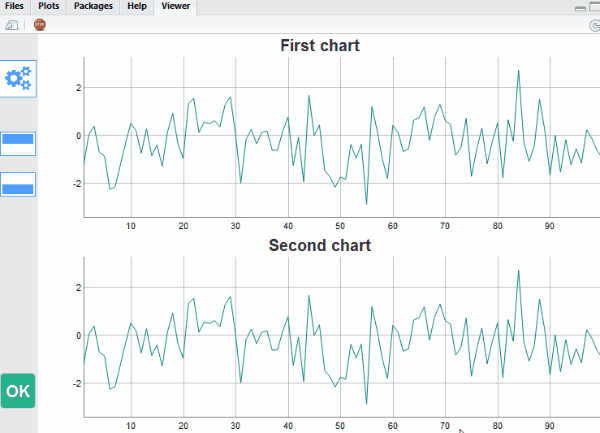Open the gears settings icon in sidebar

[19, 79]
